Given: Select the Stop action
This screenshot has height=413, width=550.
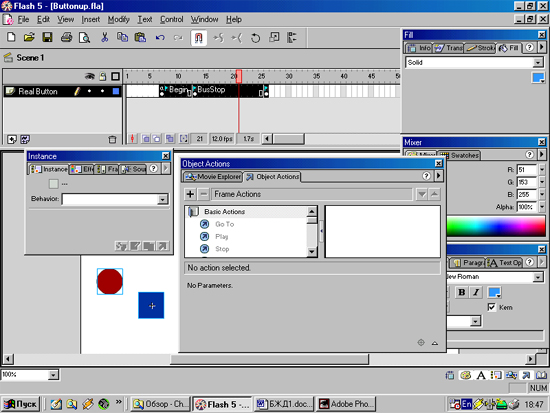Looking at the screenshot, I should [222, 249].
